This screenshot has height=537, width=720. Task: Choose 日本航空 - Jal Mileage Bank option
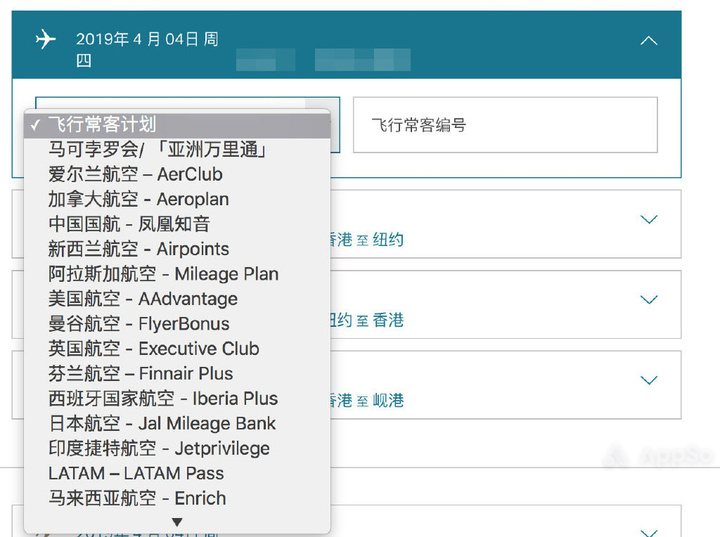177,424
